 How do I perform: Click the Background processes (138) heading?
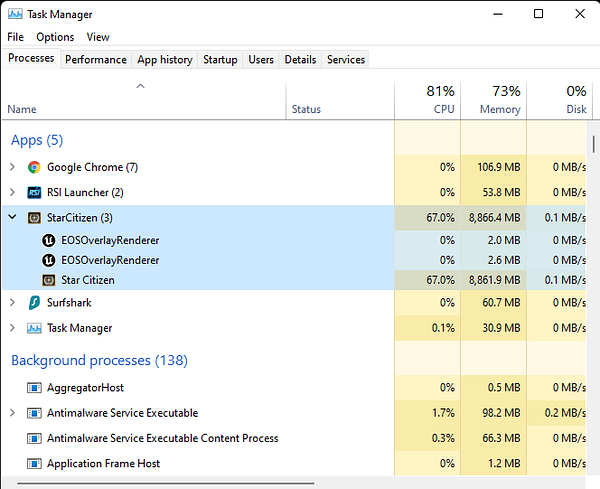pyautogui.click(x=99, y=360)
